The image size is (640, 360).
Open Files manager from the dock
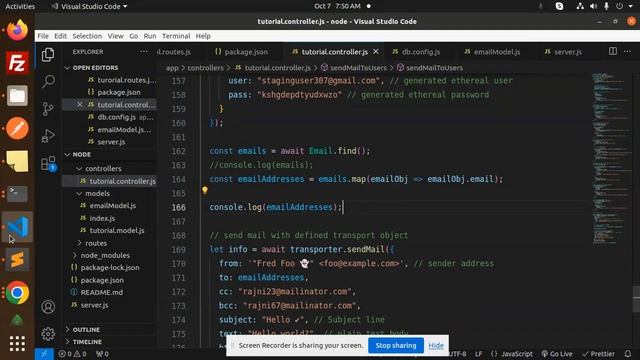(x=17, y=96)
